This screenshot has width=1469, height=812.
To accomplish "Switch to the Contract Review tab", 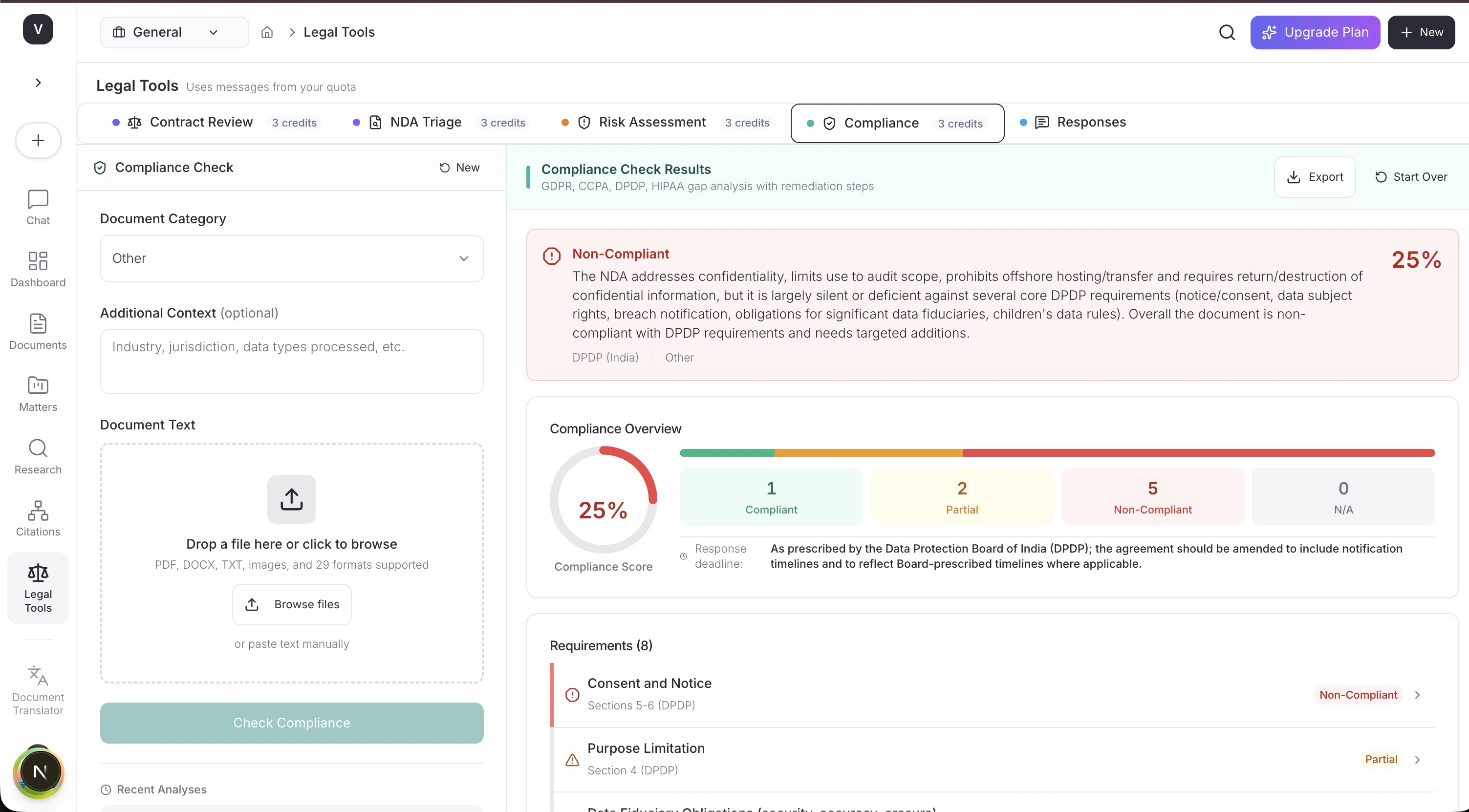I will [x=216, y=123].
